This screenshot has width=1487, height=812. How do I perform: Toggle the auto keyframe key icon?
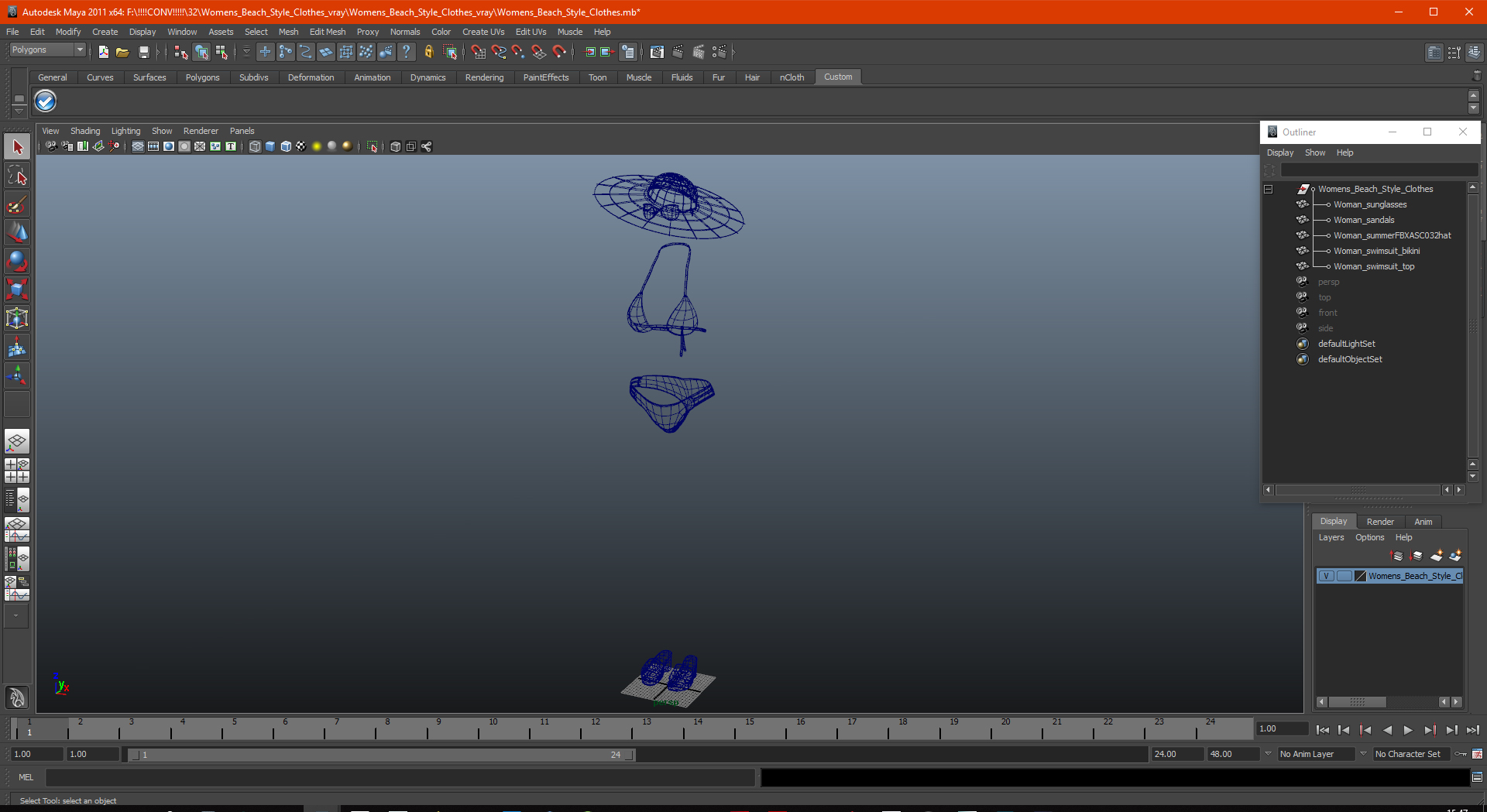click(1461, 754)
